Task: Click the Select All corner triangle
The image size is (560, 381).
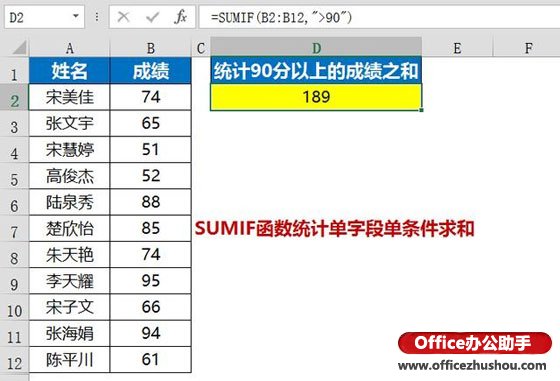Action: [x=20, y=47]
